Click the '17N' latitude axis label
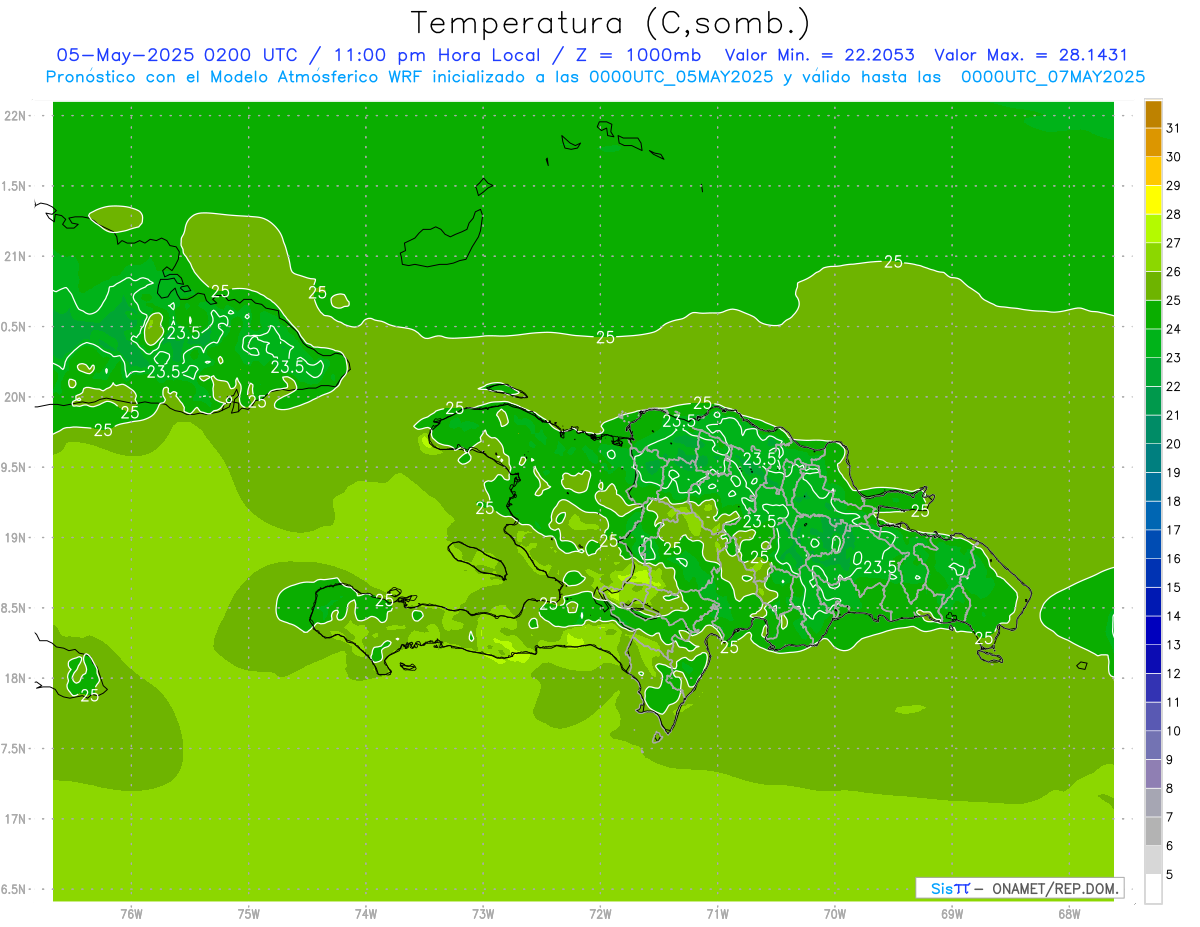Image resolution: width=1200 pixels, height=927 pixels. pos(17,819)
